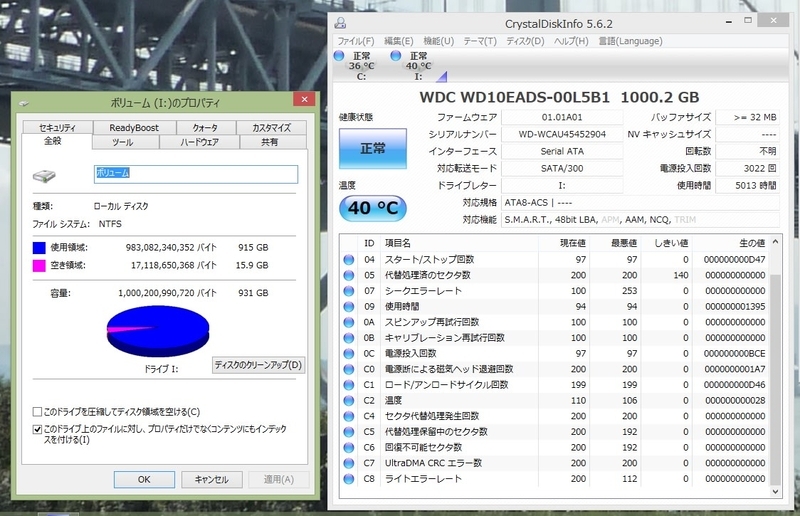Image resolution: width=800 pixels, height=516 pixels.
Task: Open the 編集(E) menu
Action: [x=398, y=41]
